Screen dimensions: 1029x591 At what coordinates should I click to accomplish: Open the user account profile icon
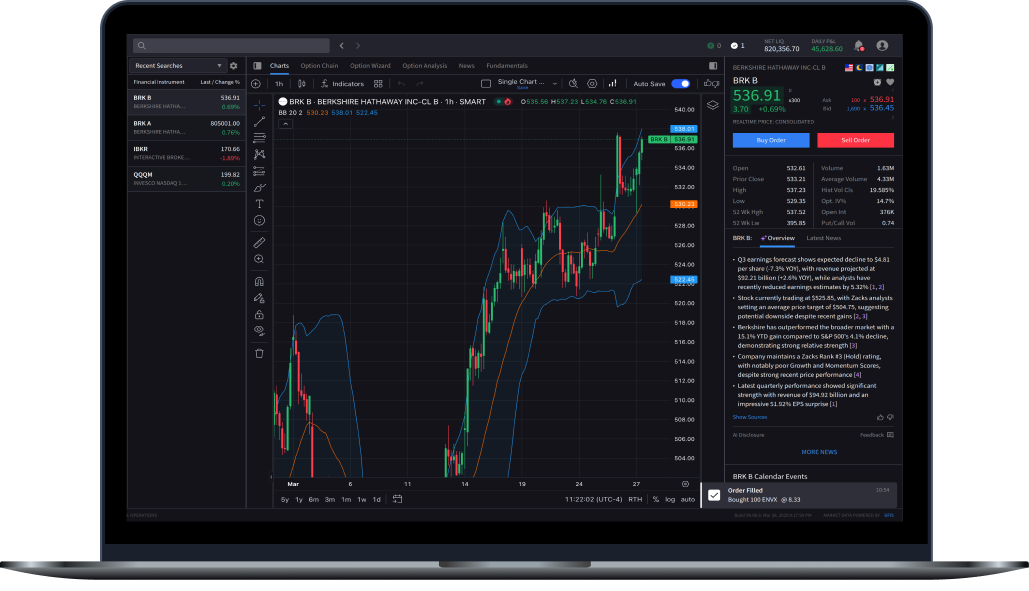(882, 45)
